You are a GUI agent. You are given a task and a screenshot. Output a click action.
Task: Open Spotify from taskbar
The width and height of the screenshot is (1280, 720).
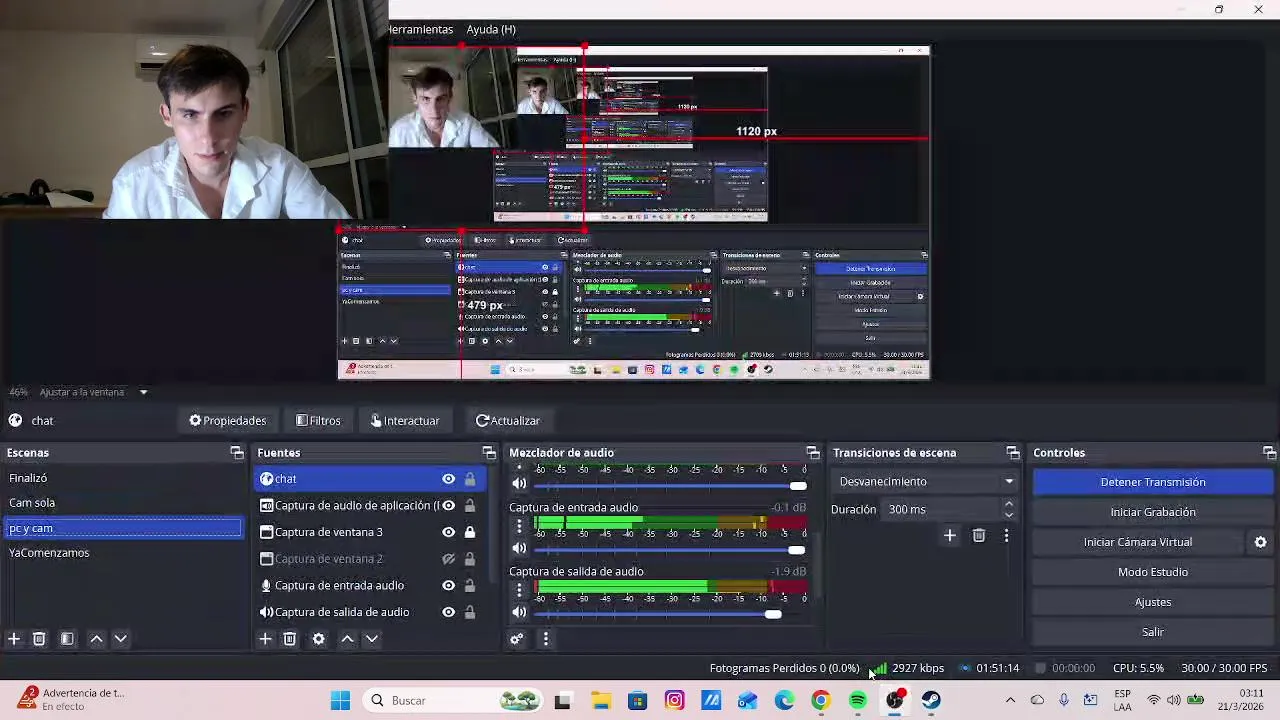coord(858,701)
